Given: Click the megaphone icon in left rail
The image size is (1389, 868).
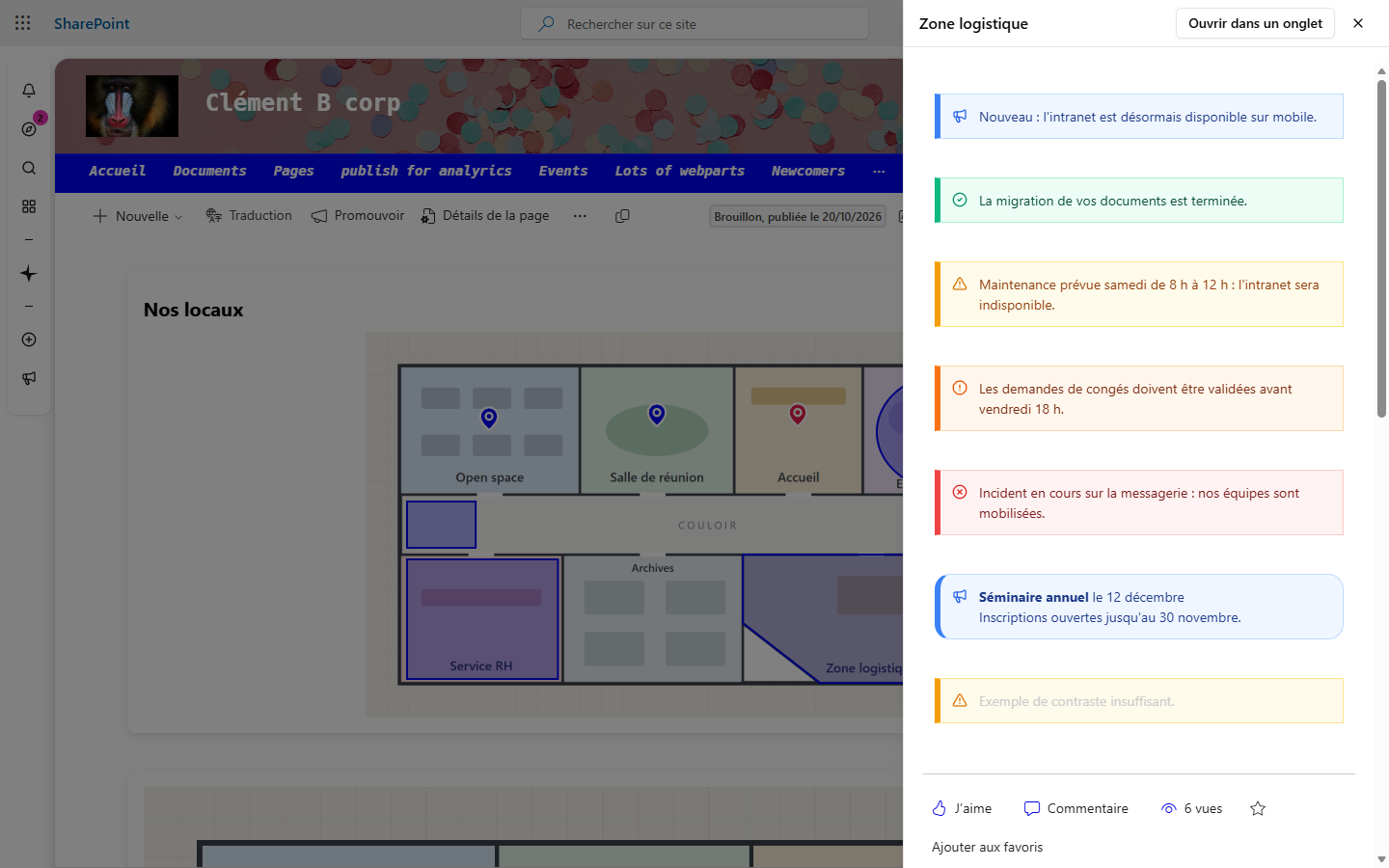Looking at the screenshot, I should 29,378.
